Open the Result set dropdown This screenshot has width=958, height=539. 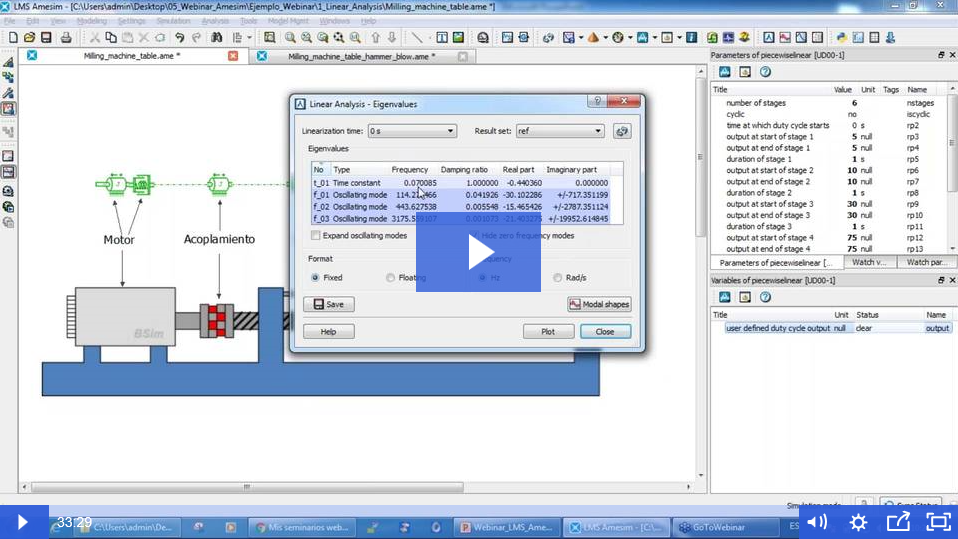pos(560,131)
